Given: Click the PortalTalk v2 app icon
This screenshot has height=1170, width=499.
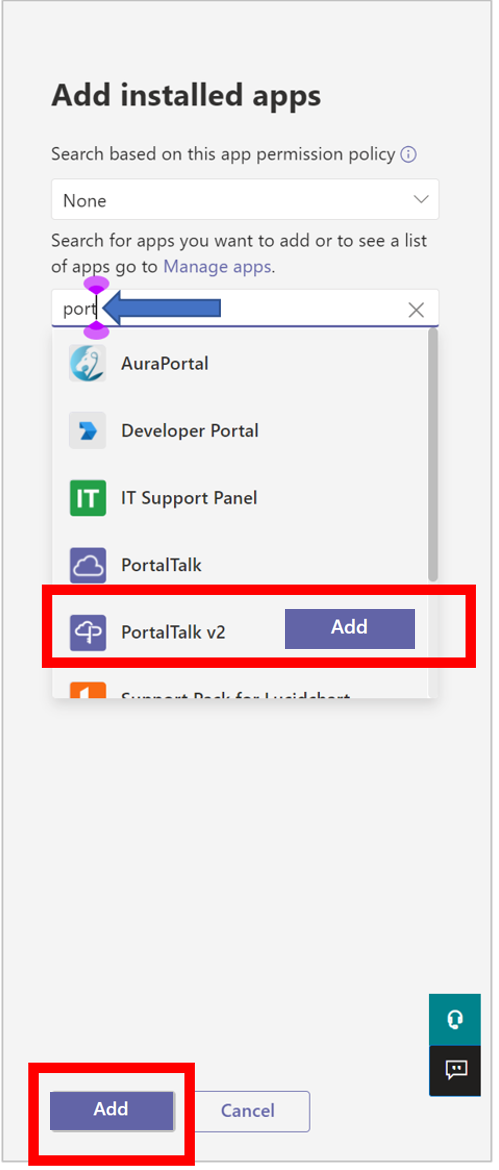Looking at the screenshot, I should [87, 632].
